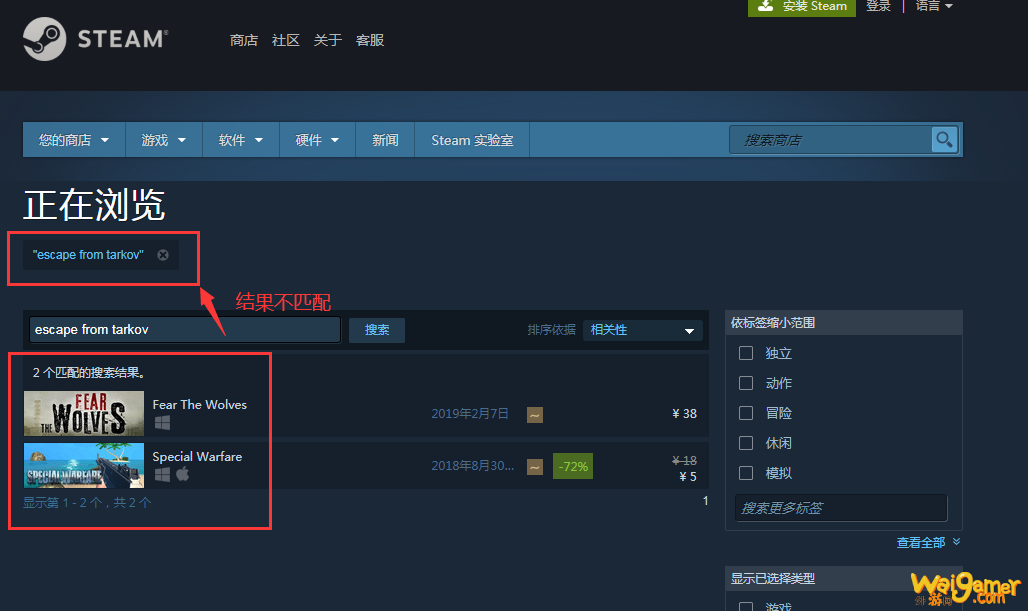
Task: Click review score icon for Special Warfare
Action: pyautogui.click(x=535, y=467)
